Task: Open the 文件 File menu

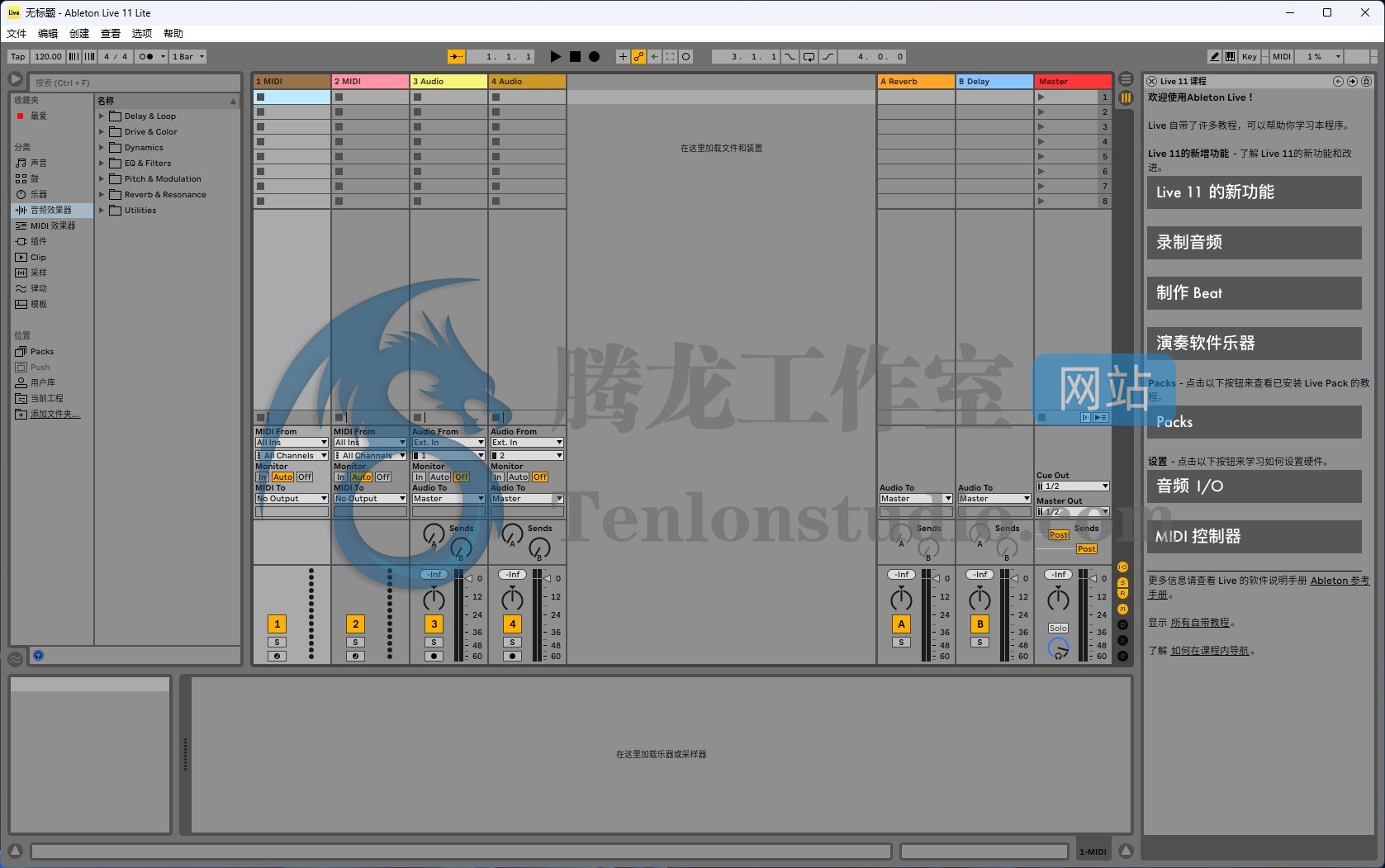Action: (17, 34)
